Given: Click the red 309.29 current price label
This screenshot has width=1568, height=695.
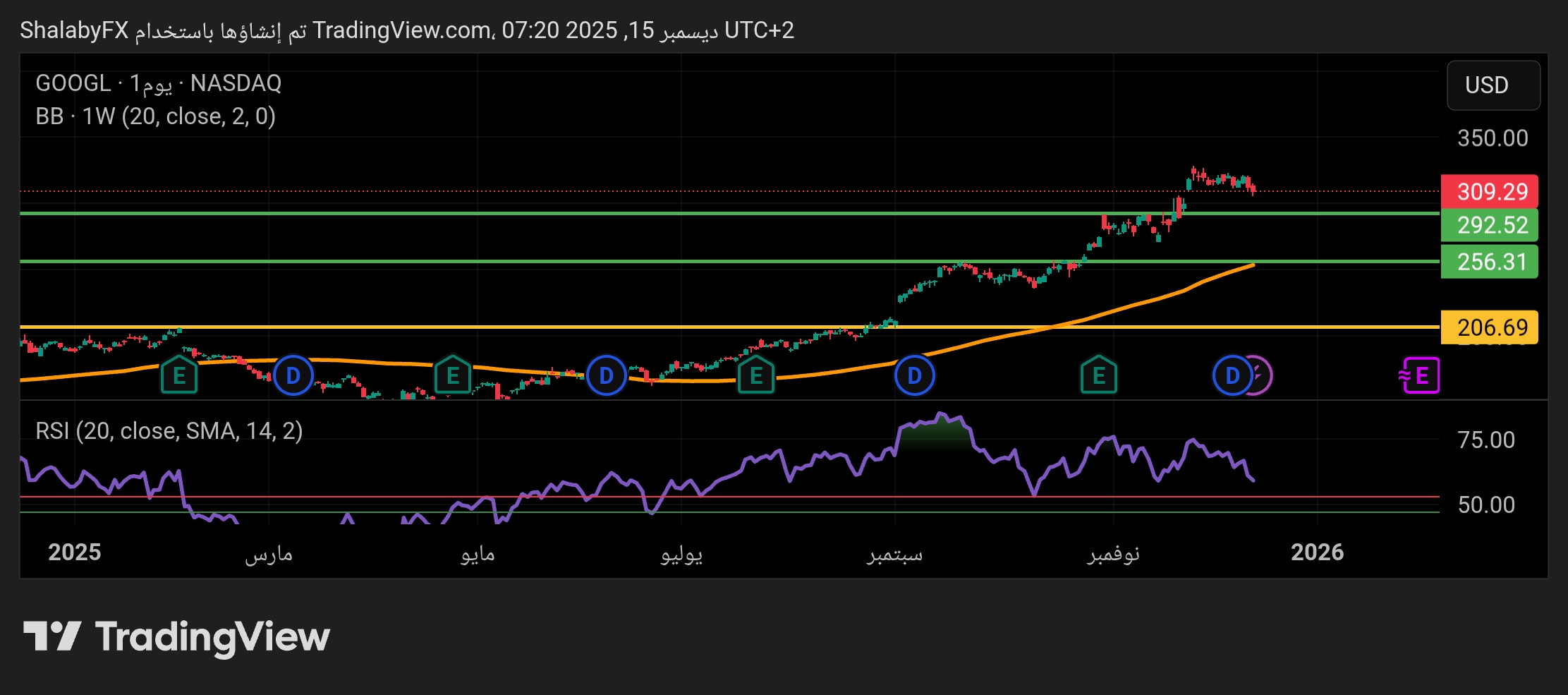Looking at the screenshot, I should click(x=1489, y=191).
